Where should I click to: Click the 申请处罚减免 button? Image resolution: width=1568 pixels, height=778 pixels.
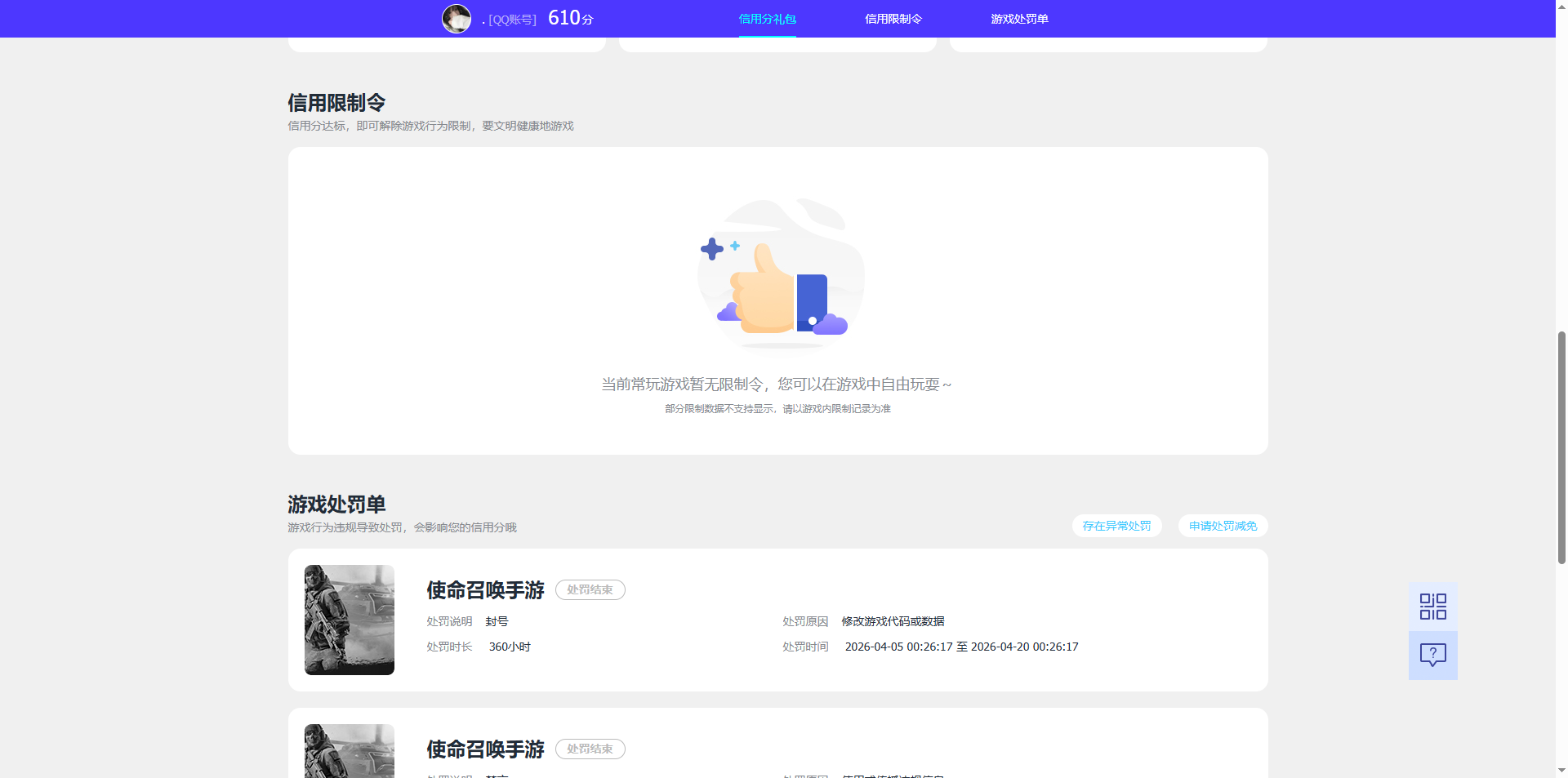[x=1223, y=526]
